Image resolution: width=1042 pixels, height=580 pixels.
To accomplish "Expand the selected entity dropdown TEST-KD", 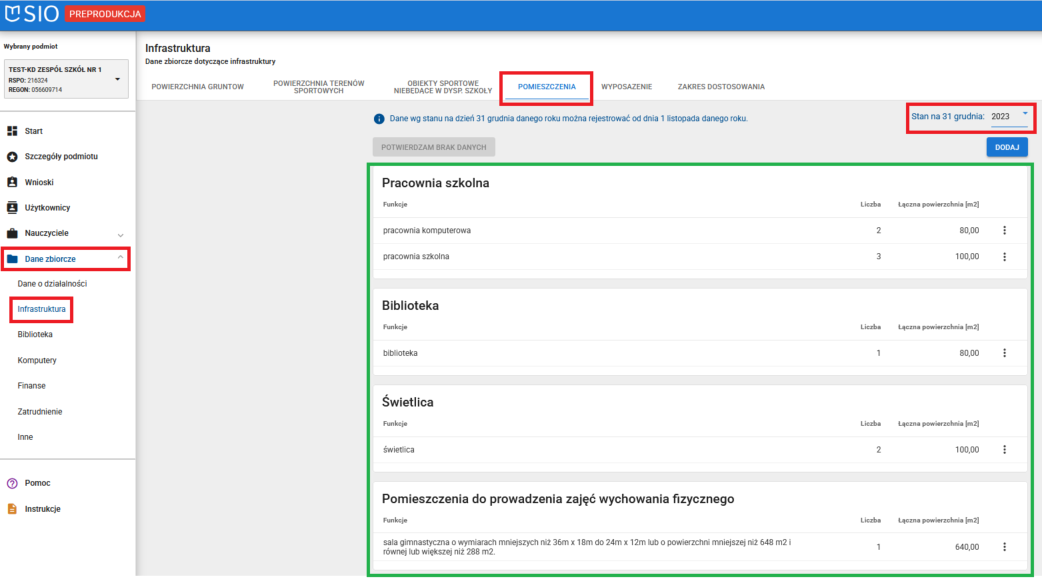I will [x=117, y=80].
